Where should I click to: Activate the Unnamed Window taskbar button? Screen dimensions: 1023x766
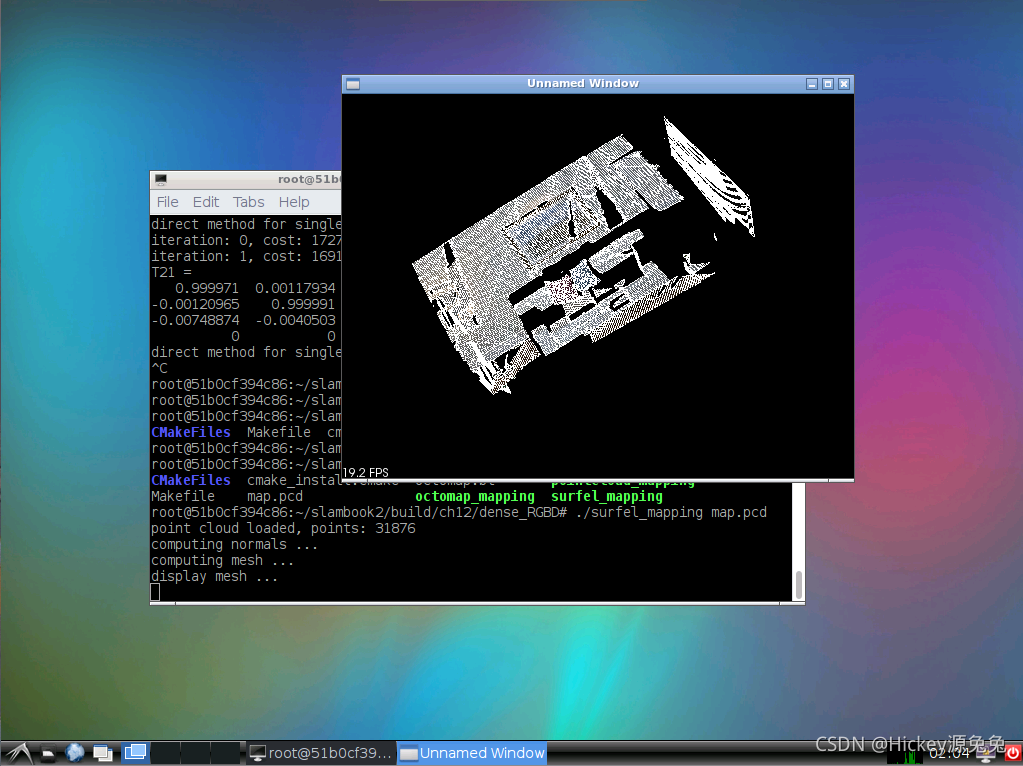click(472, 753)
